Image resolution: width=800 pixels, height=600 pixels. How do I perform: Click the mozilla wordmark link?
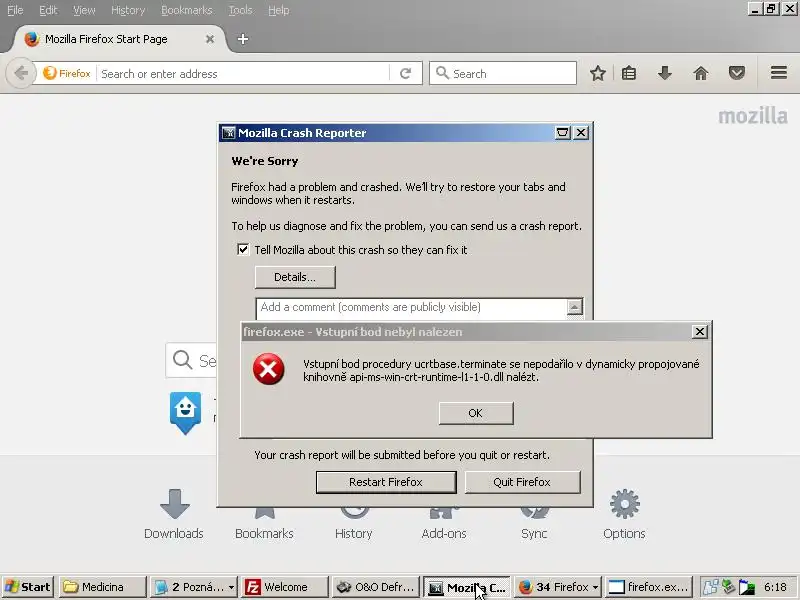click(x=753, y=116)
